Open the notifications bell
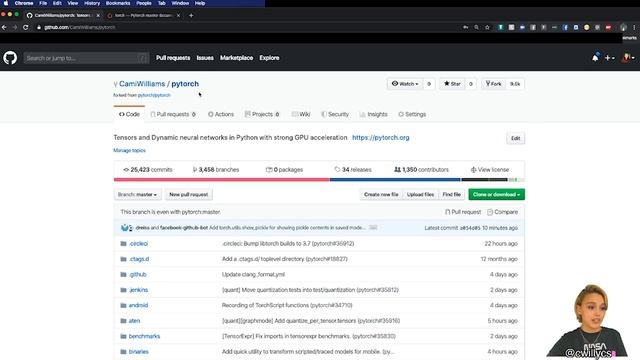Image resolution: width=640 pixels, height=360 pixels. pos(595,58)
